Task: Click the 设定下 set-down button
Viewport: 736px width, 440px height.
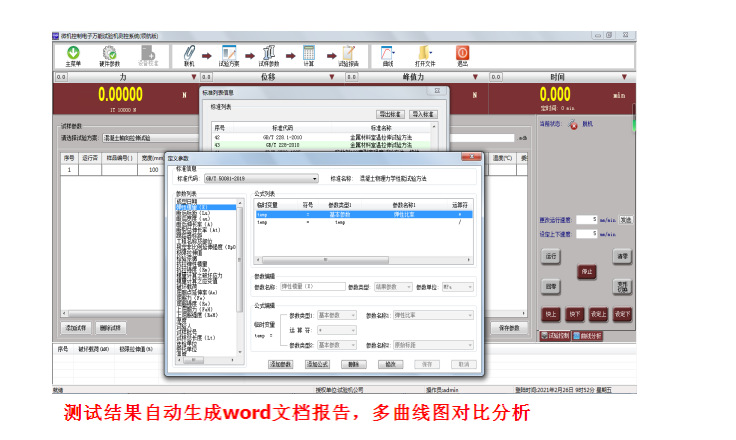Action: [x=622, y=314]
